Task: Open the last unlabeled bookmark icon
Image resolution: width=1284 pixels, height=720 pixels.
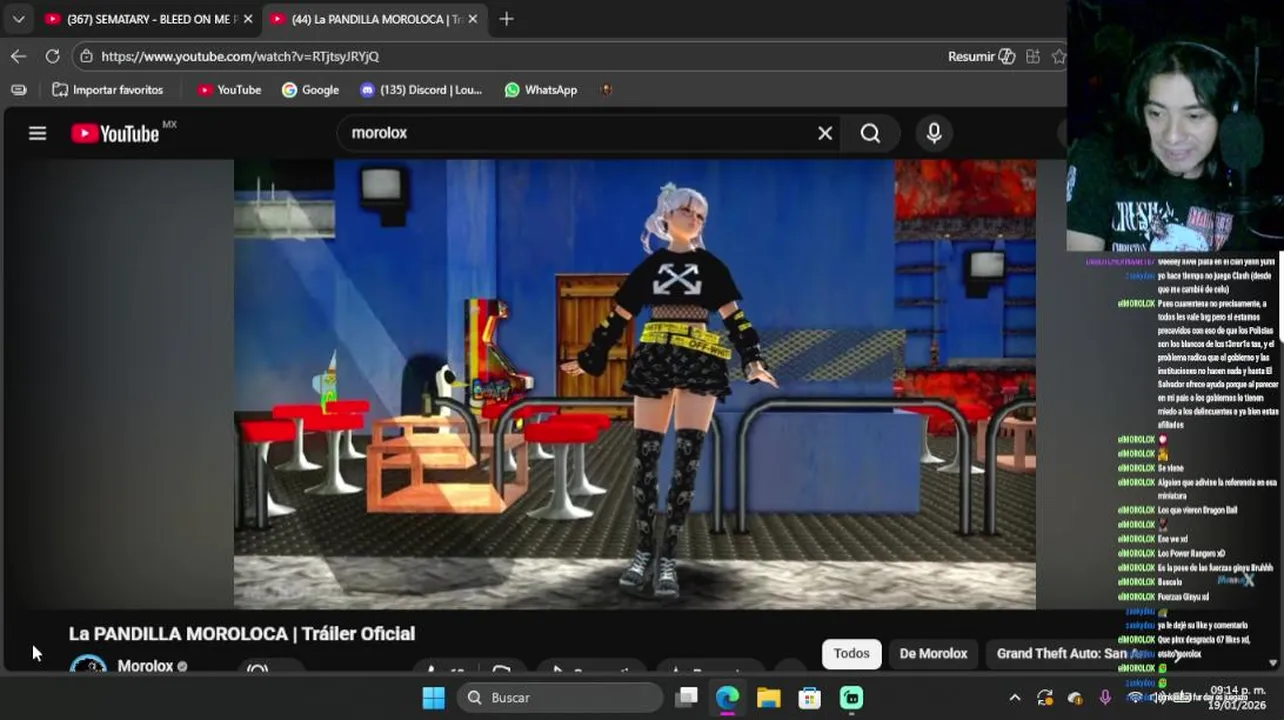Action: tap(606, 90)
